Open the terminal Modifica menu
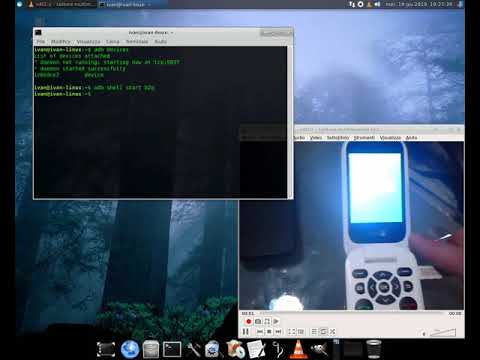This screenshot has width=480, height=360. [61, 42]
